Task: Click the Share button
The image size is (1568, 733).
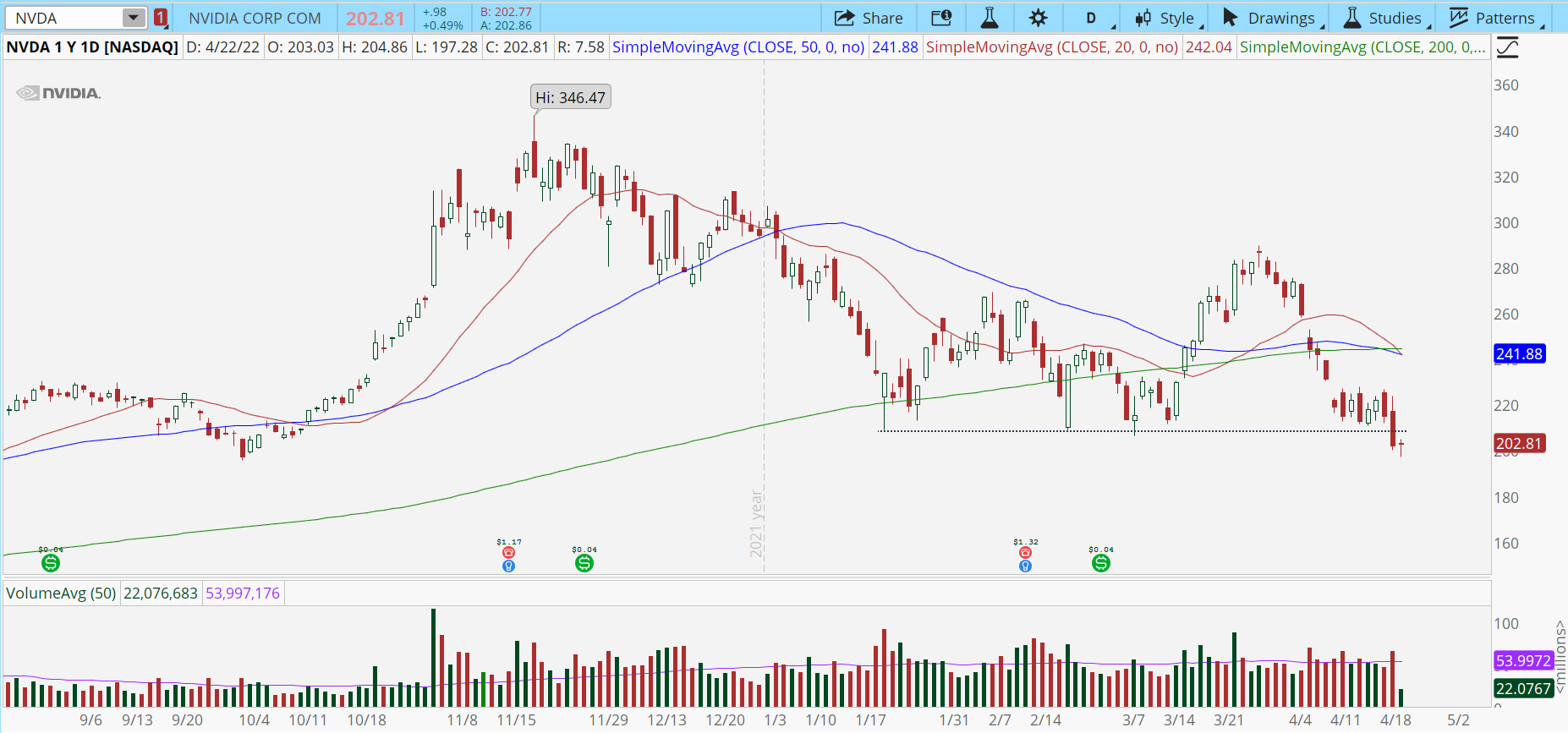Action: coord(869,18)
